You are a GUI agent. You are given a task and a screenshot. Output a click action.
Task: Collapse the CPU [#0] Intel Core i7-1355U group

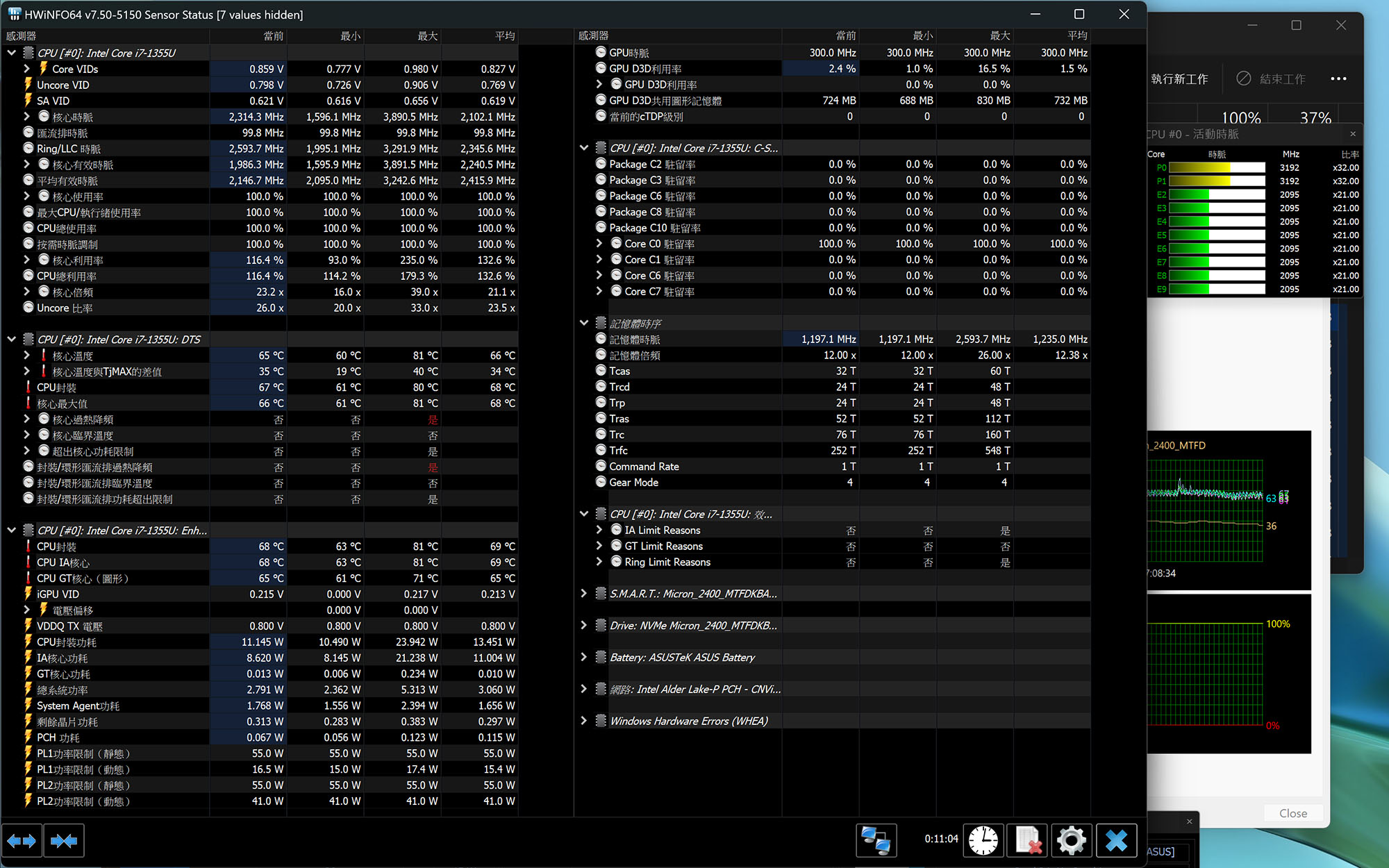click(x=12, y=53)
